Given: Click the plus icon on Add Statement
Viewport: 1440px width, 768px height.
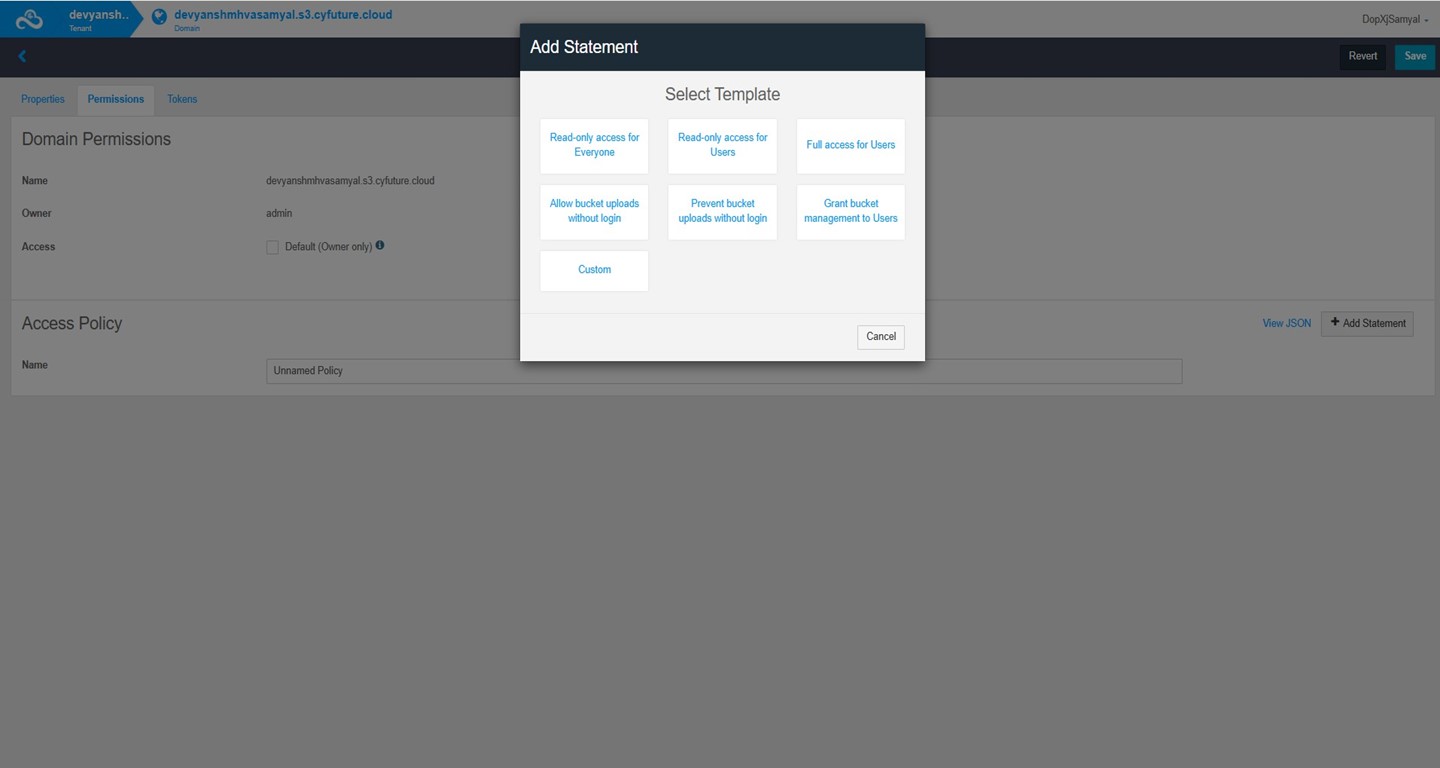Looking at the screenshot, I should point(1337,322).
